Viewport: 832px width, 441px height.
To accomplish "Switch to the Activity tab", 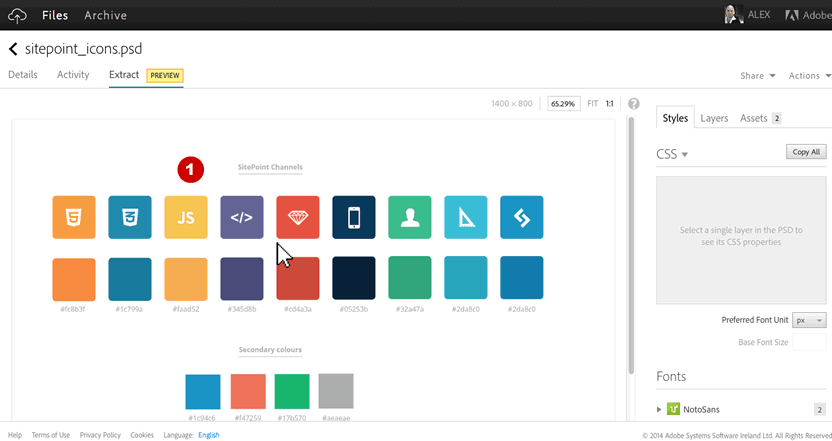I will [x=73, y=75].
